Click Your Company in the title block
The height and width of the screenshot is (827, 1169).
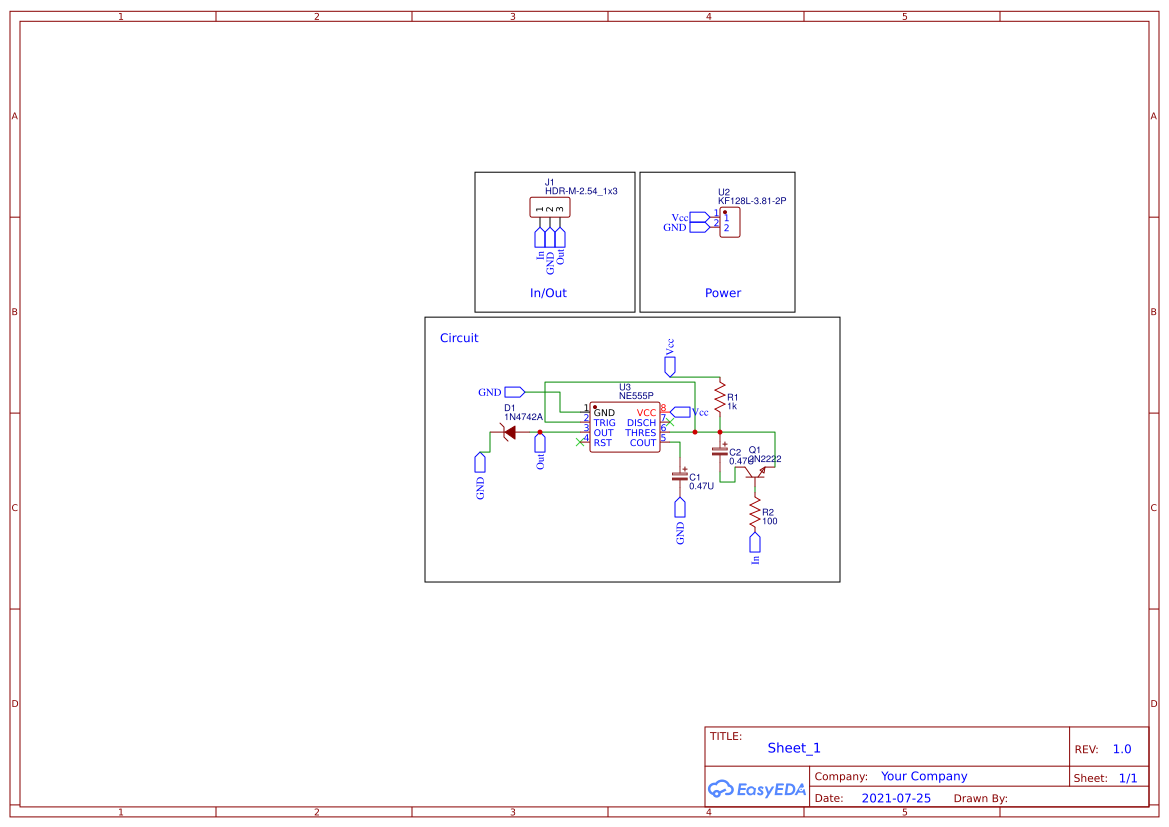click(x=923, y=775)
